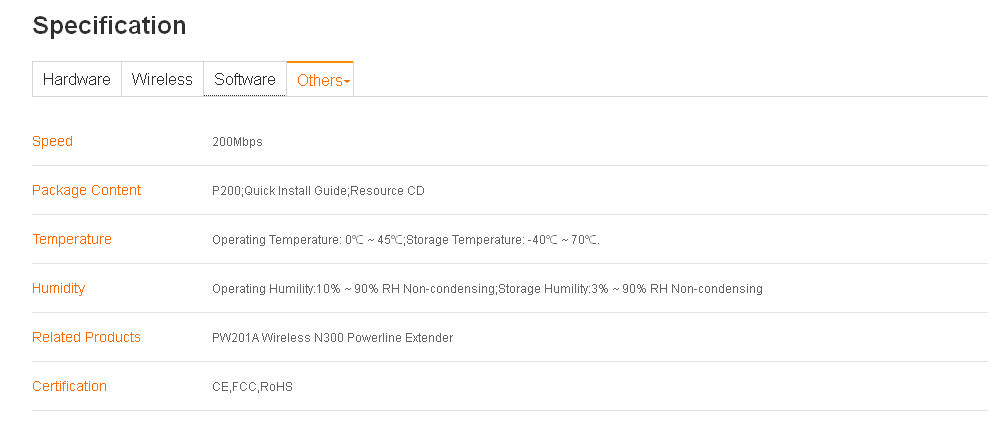Select the Certification row label
This screenshot has width=988, height=439.
69,387
